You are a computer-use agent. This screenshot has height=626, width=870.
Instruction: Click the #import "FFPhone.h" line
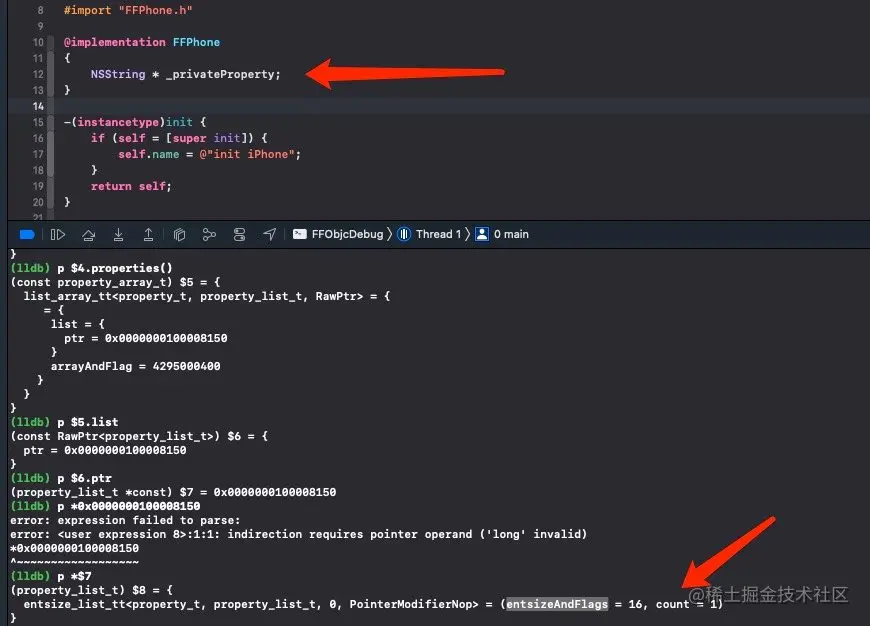(128, 10)
